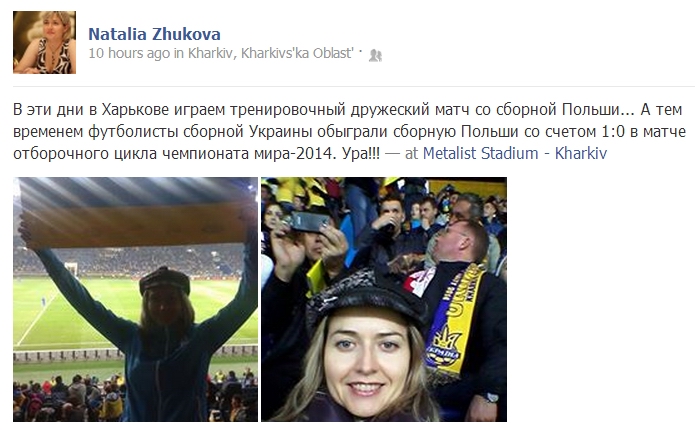The width and height of the screenshot is (695, 430).
Task: Click the raised smartphone in the right photo
Action: coord(308,221)
